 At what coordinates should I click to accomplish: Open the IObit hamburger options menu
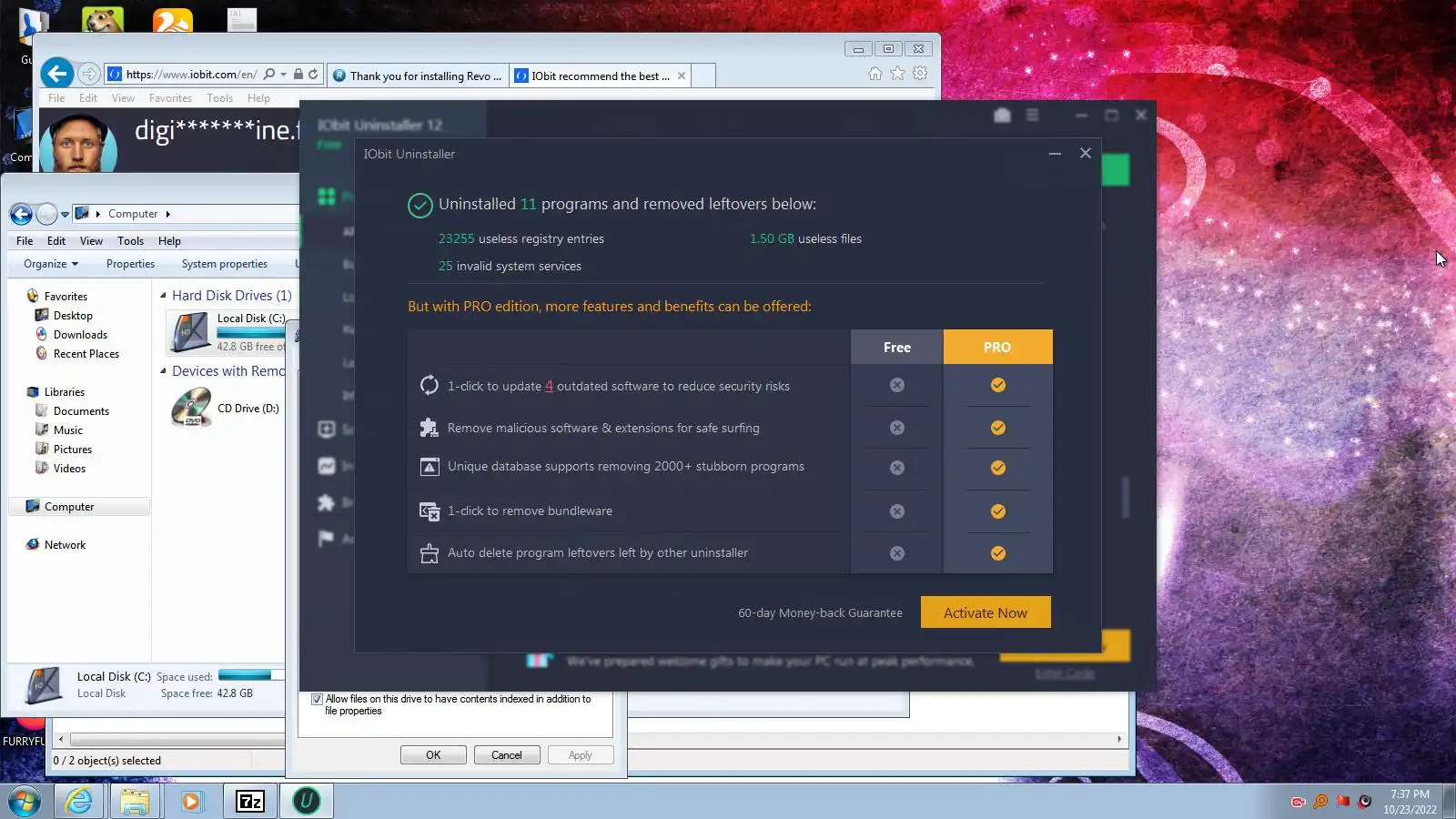[x=1032, y=116]
